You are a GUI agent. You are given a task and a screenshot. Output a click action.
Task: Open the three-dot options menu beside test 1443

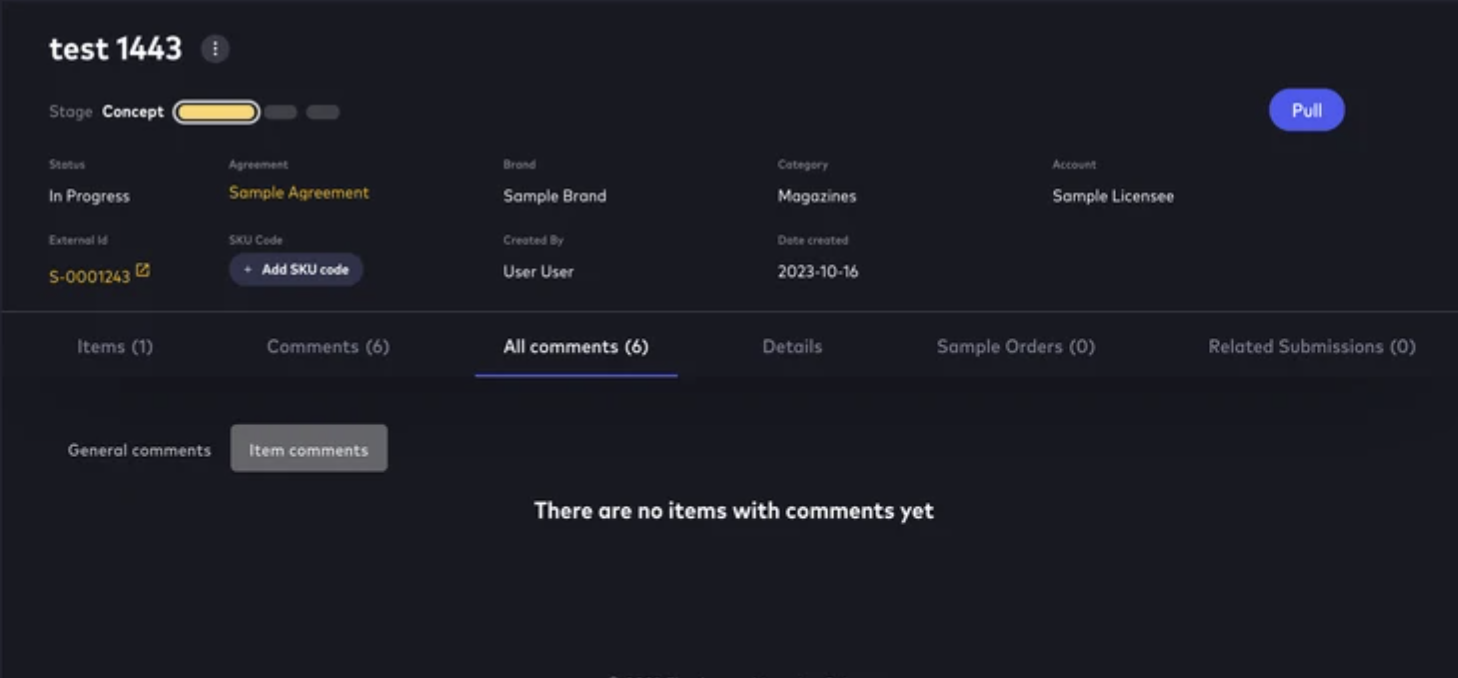pyautogui.click(x=214, y=48)
